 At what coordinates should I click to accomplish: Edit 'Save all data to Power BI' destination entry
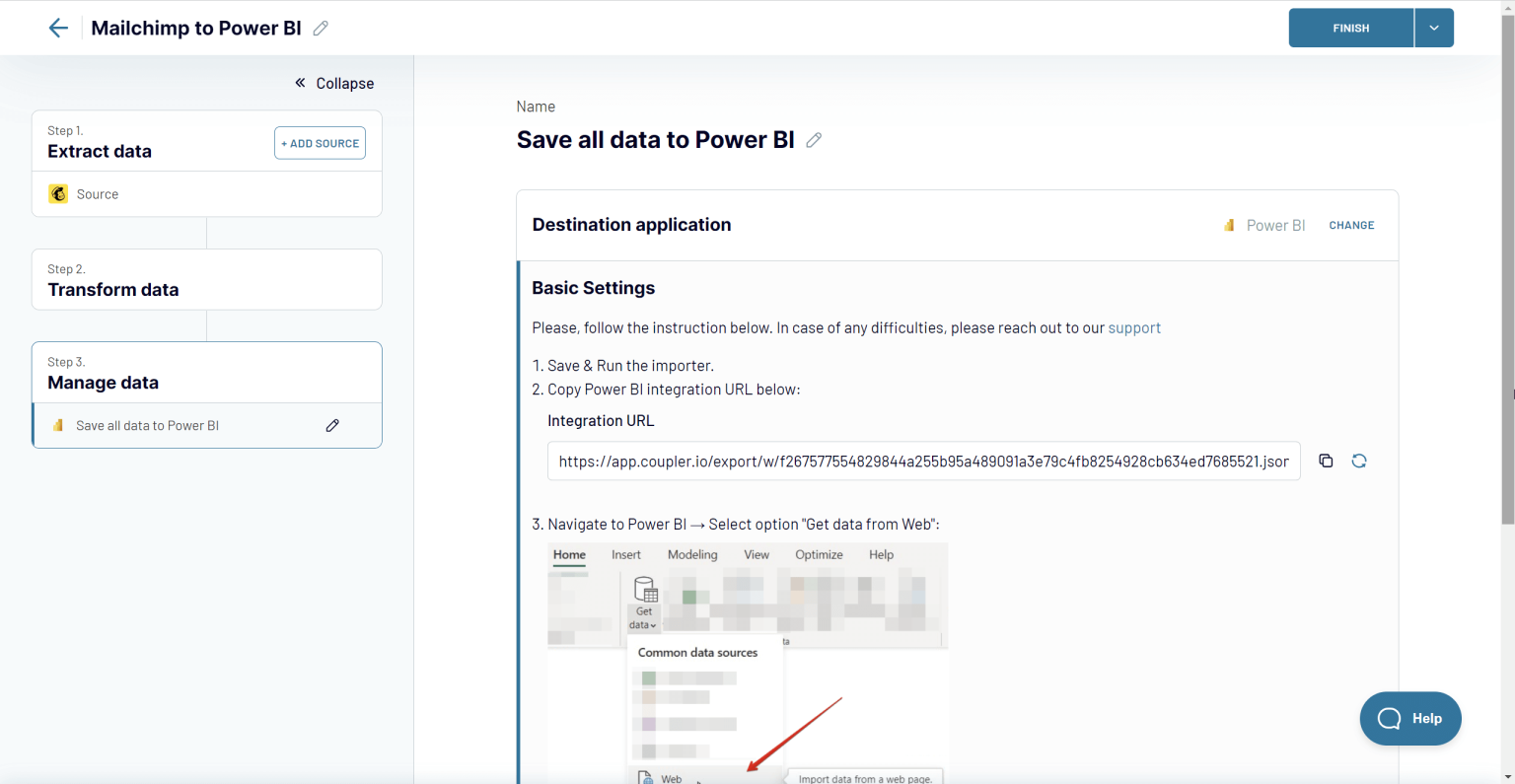coord(332,425)
